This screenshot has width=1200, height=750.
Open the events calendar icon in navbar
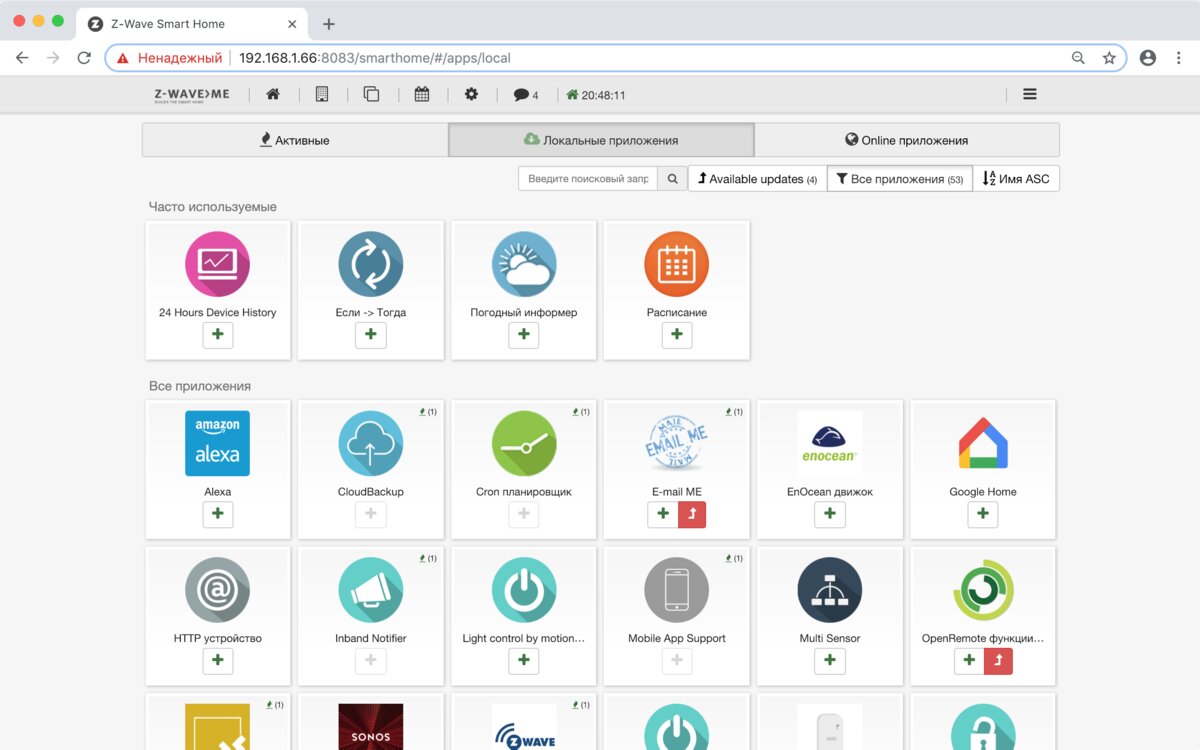[422, 95]
